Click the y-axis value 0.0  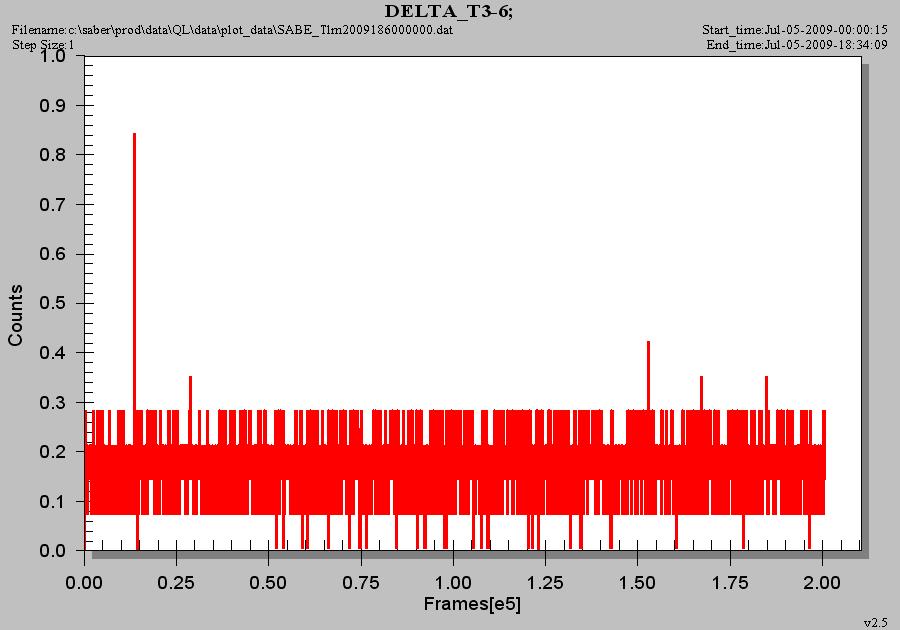[x=52, y=551]
